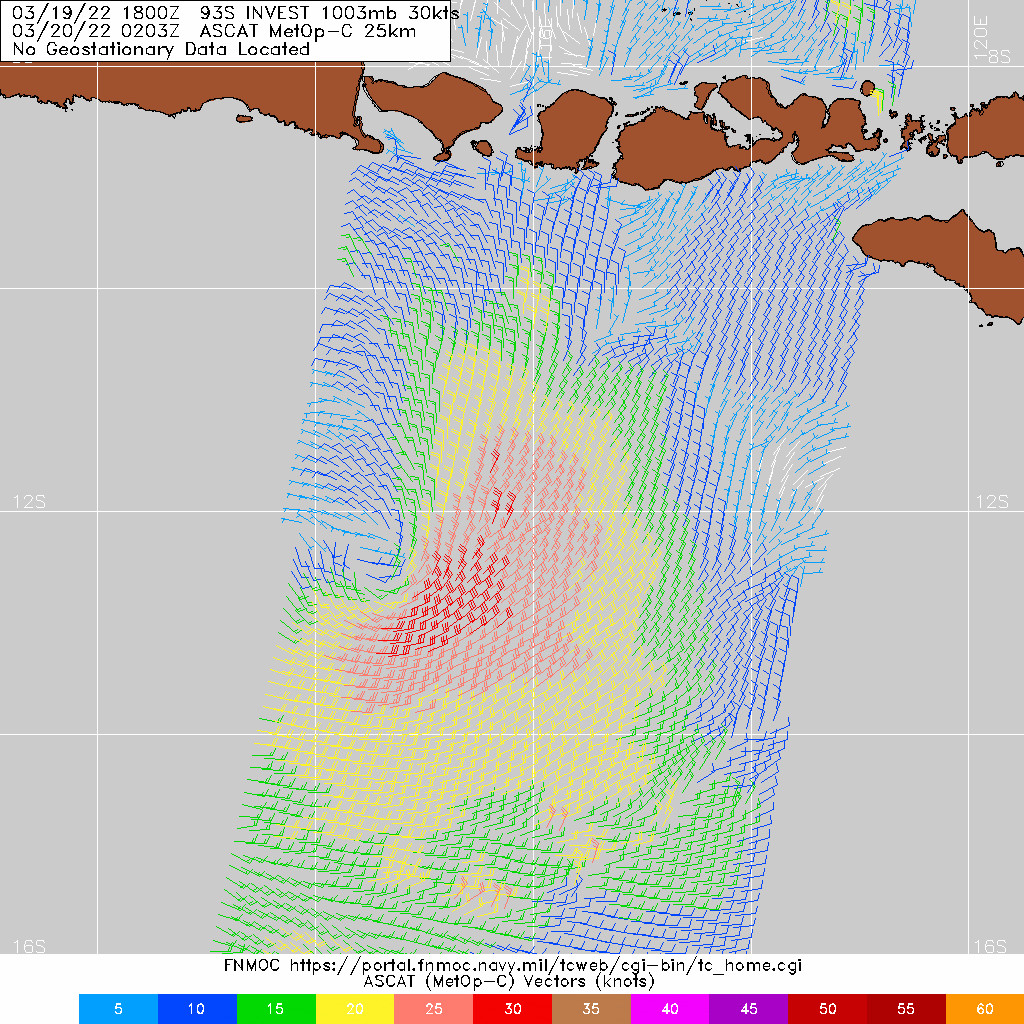Select the 60 knots orange legend swatch

click(x=984, y=1009)
